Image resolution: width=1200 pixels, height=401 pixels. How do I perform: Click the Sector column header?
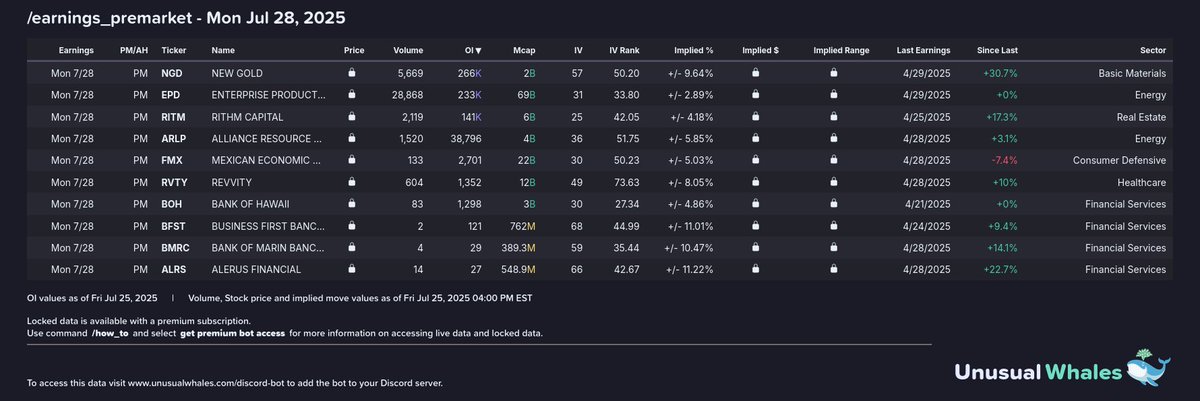(x=1152, y=50)
